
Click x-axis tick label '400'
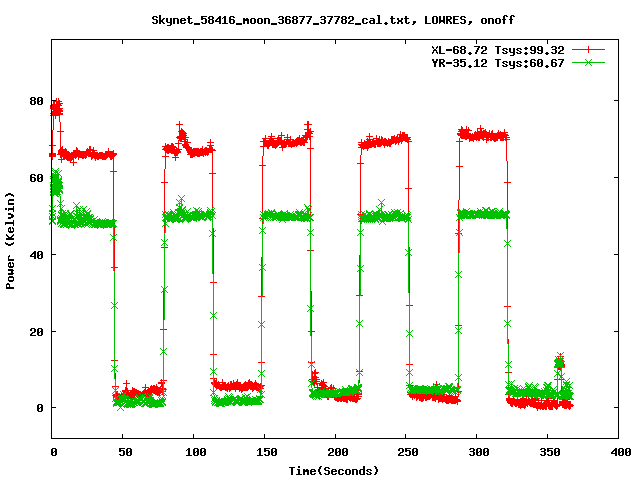tap(621, 452)
